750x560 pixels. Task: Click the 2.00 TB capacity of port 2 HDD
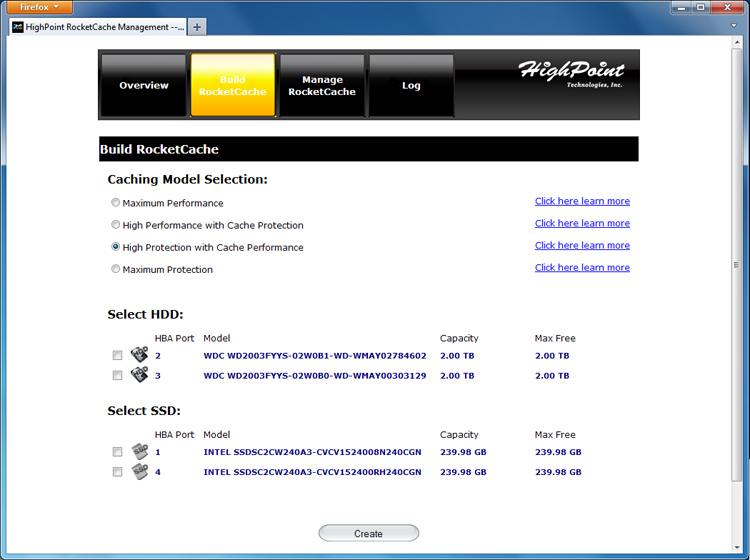pyautogui.click(x=457, y=356)
